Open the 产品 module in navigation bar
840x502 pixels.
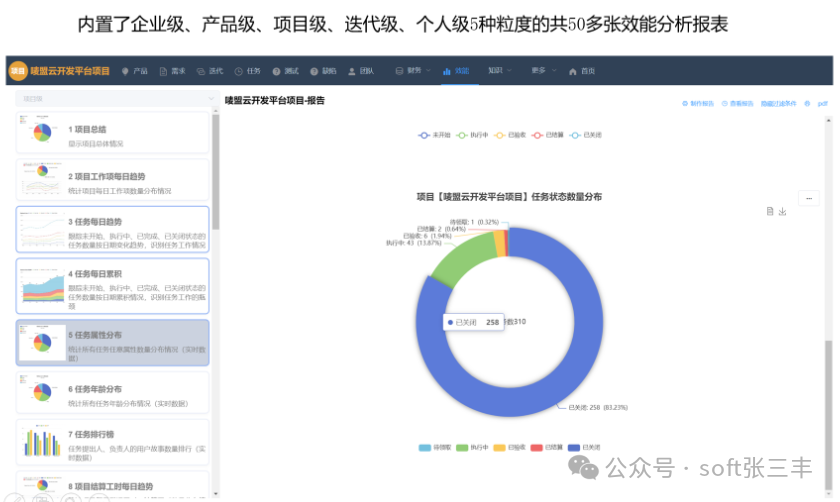(x=135, y=71)
